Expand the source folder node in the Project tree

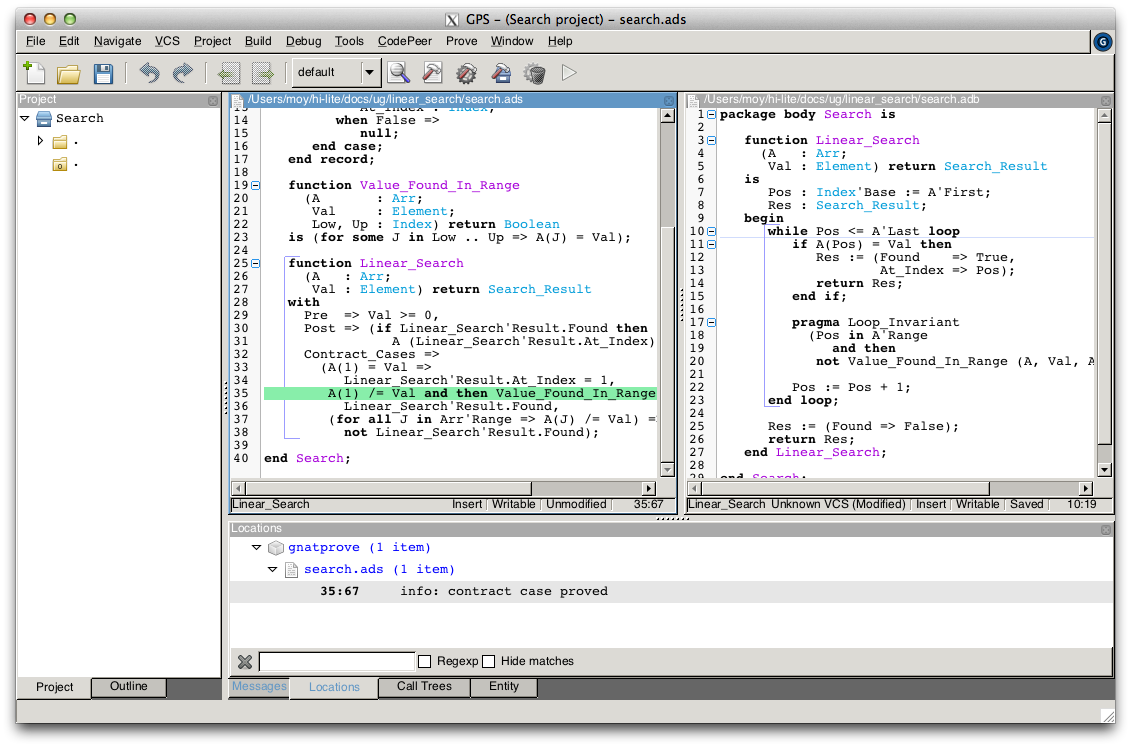coord(40,141)
